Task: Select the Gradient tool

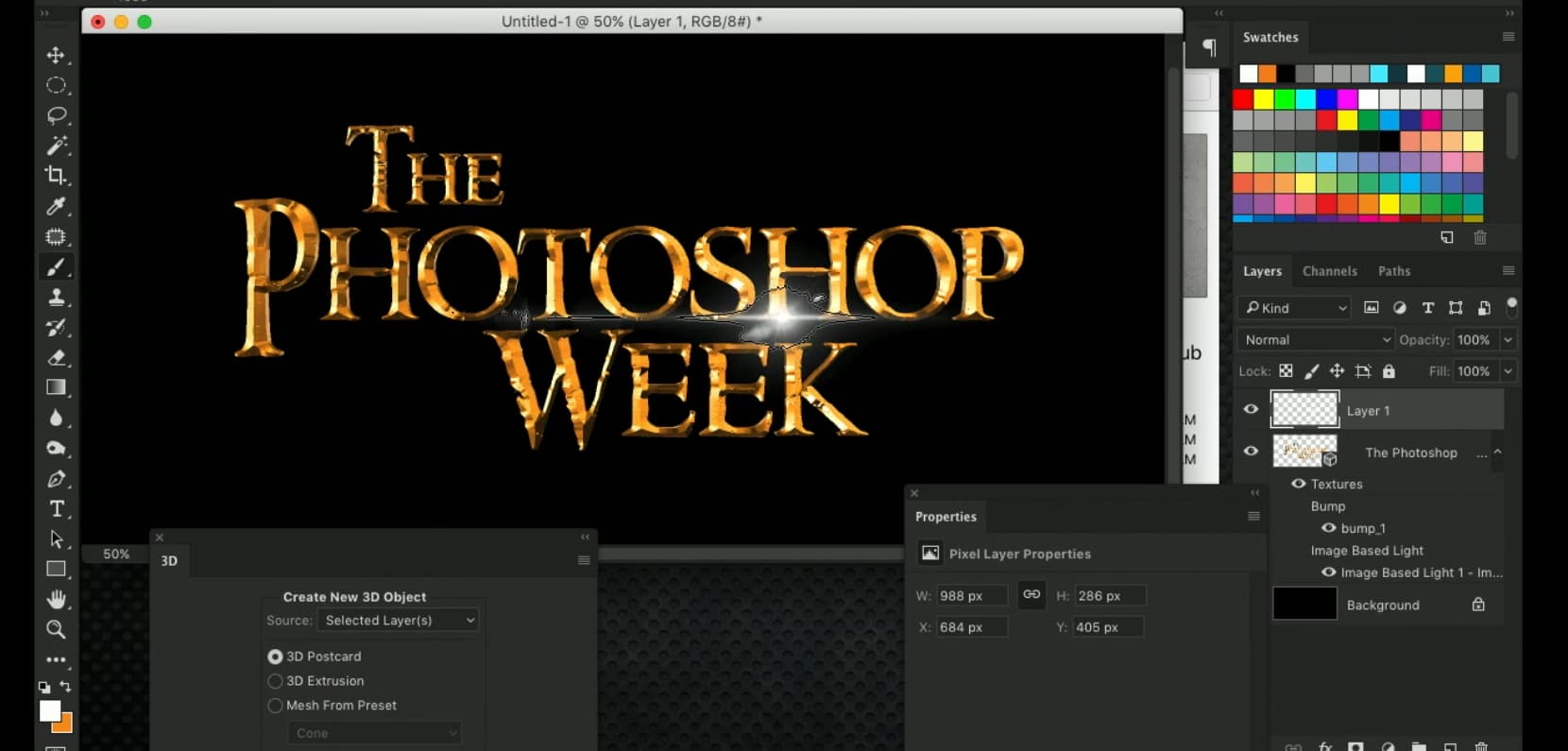Action: pyautogui.click(x=56, y=387)
